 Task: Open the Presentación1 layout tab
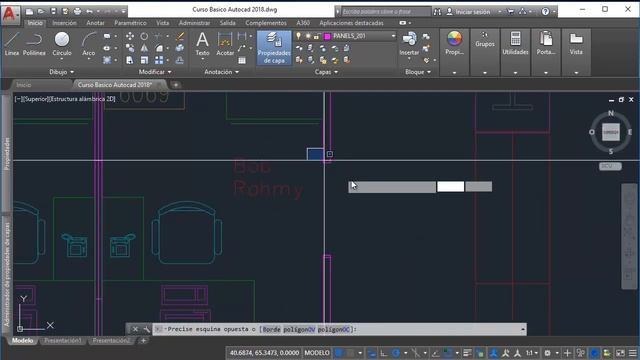[x=63, y=340]
